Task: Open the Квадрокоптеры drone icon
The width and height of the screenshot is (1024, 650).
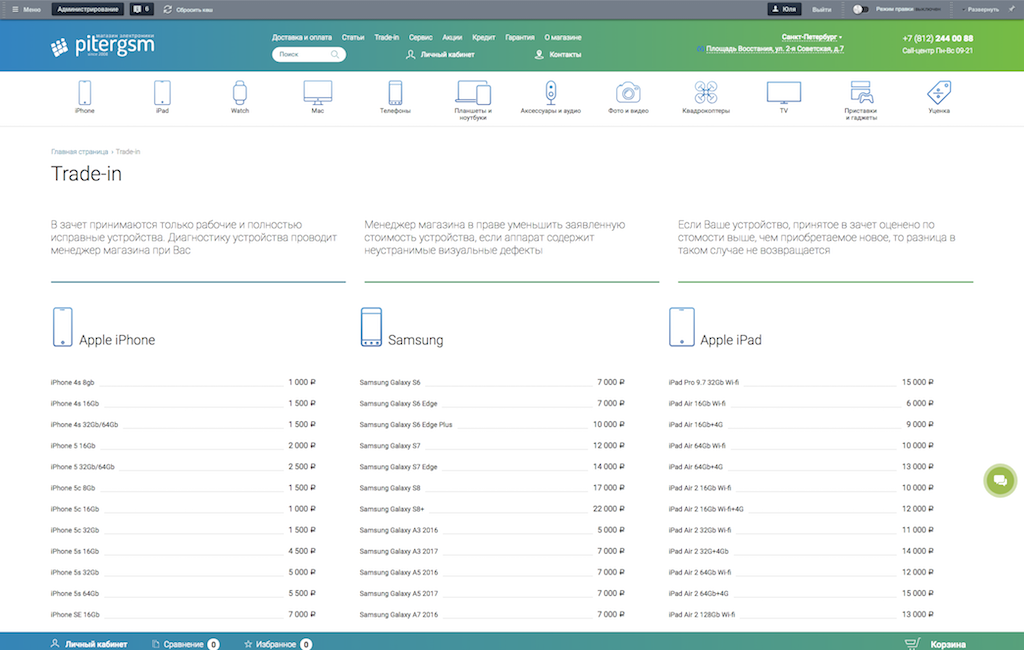Action: tap(706, 93)
